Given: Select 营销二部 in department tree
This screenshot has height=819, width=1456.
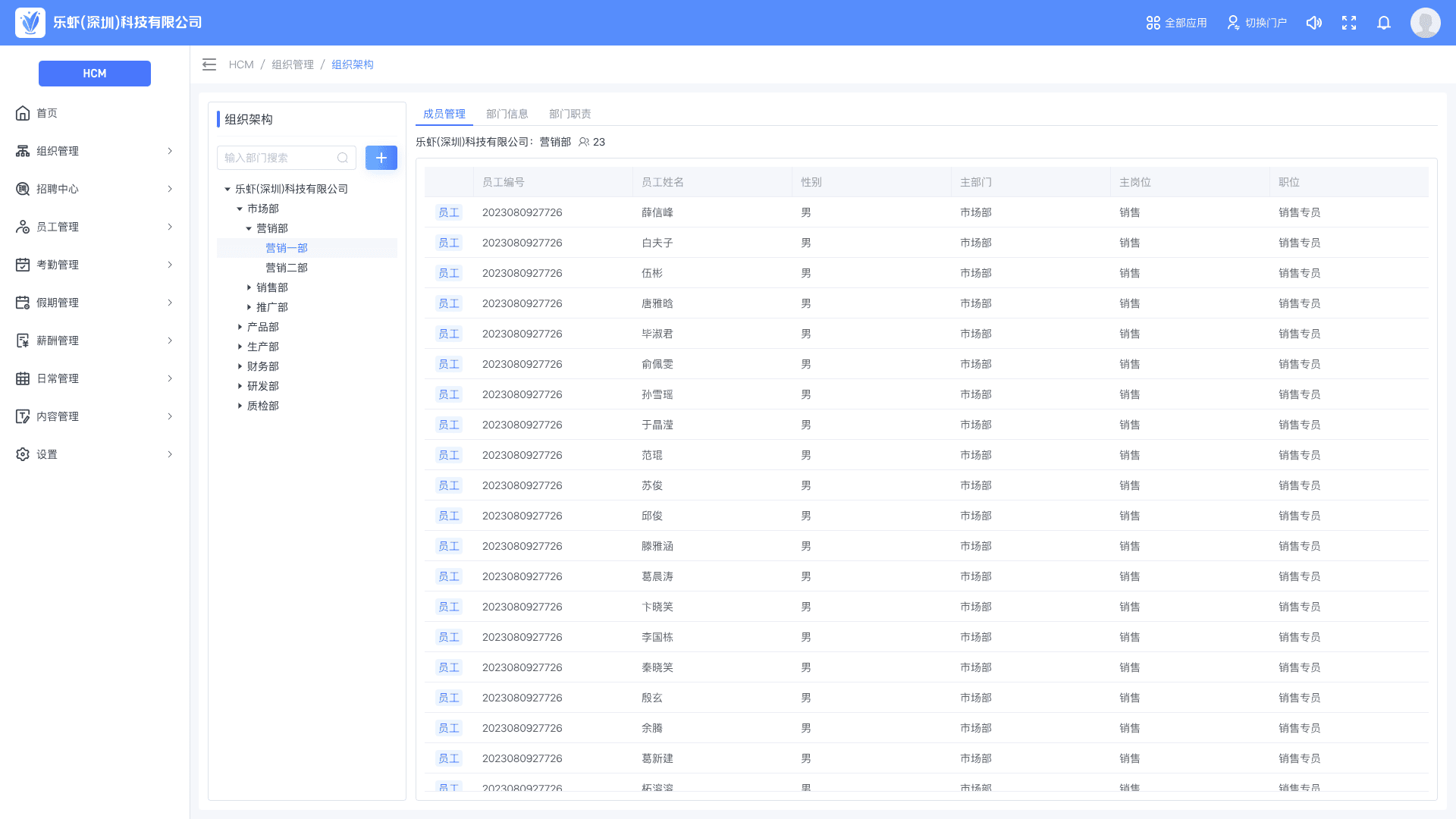Looking at the screenshot, I should click(287, 268).
